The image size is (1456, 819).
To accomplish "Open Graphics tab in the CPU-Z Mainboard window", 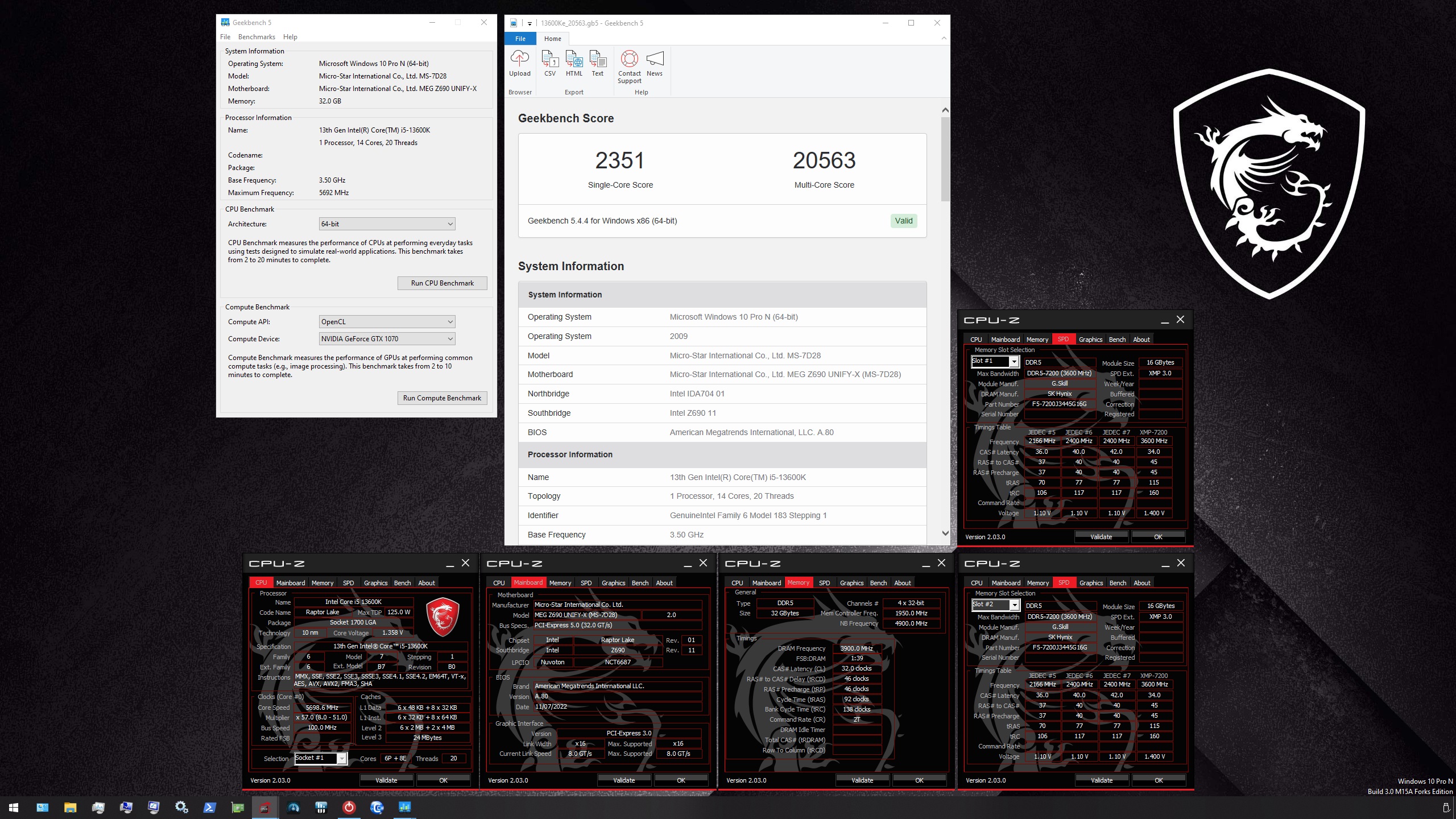I will click(x=613, y=583).
